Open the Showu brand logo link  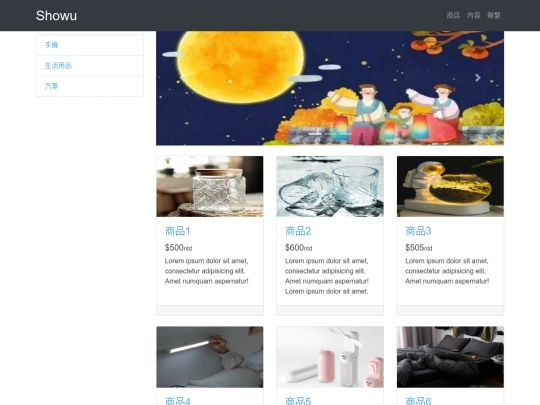tap(56, 15)
